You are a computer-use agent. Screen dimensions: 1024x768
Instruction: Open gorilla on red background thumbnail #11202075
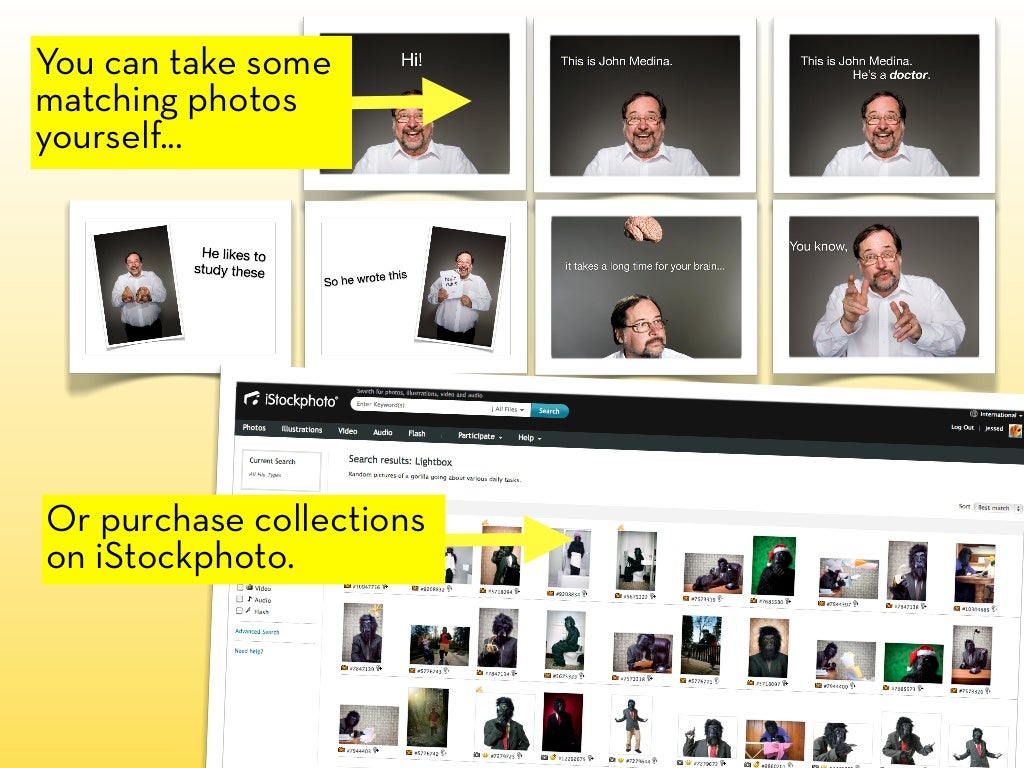point(562,722)
